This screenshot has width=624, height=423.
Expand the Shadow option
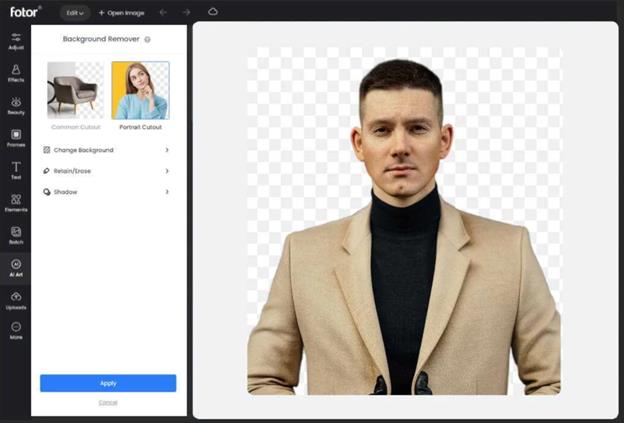[x=106, y=191]
